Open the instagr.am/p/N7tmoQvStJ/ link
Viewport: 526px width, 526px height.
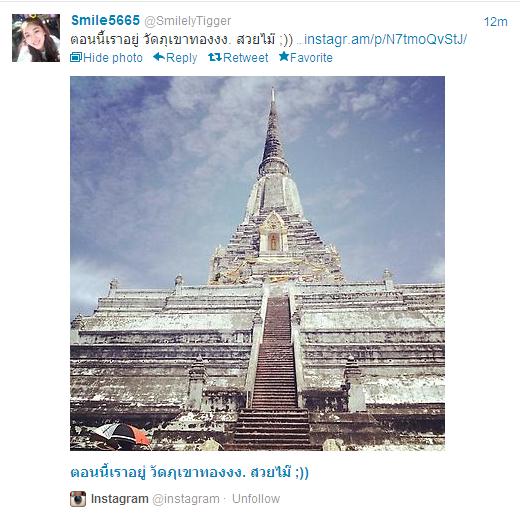pos(382,40)
